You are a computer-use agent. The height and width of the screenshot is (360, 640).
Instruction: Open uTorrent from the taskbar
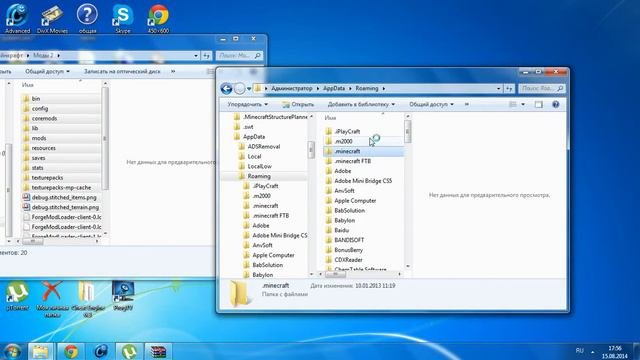[x=129, y=351]
